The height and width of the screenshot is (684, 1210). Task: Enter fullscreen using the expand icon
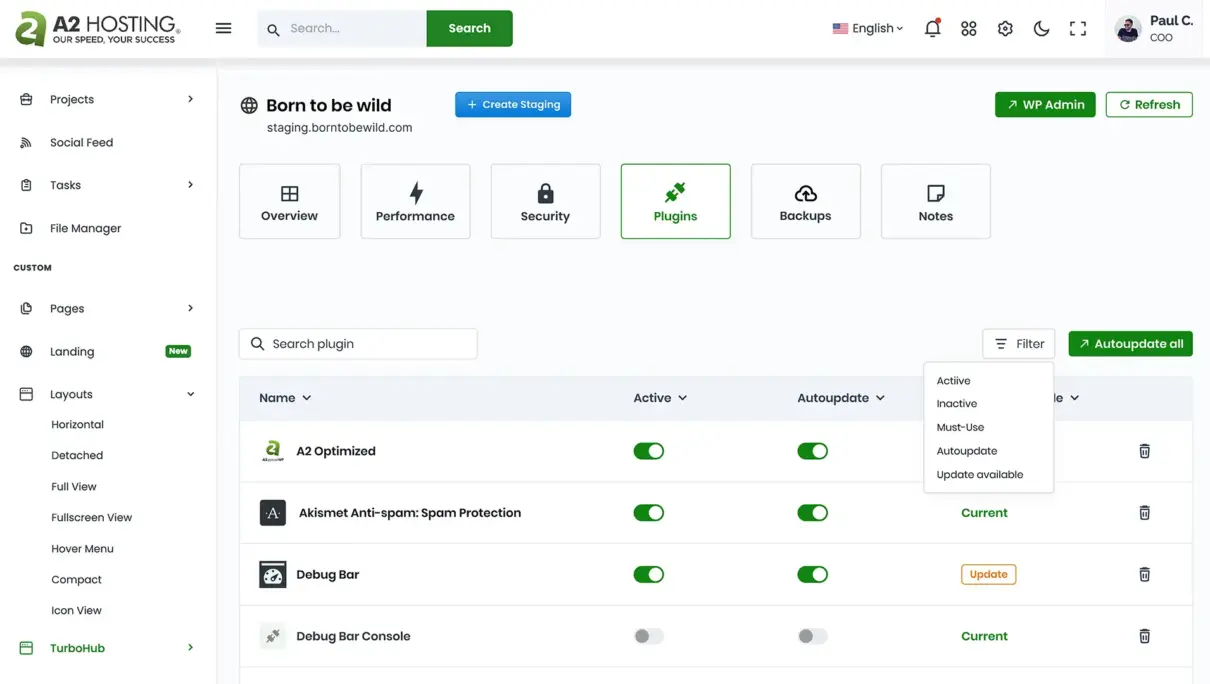click(1077, 29)
